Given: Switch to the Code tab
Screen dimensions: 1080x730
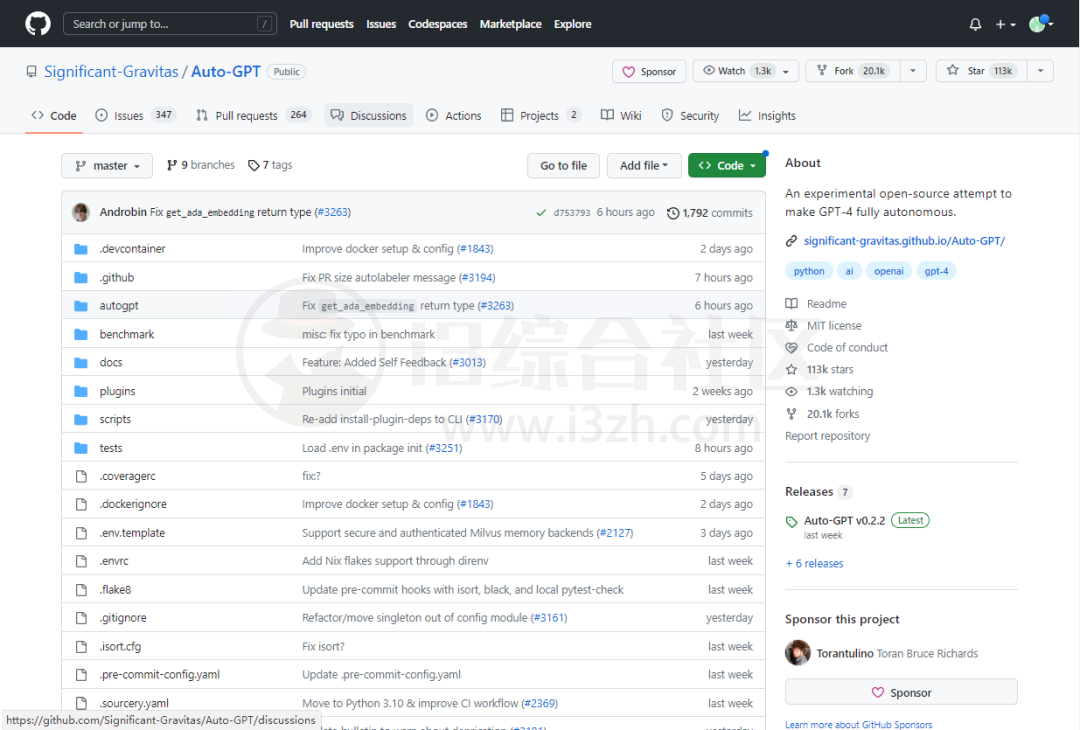Looking at the screenshot, I should (x=54, y=116).
